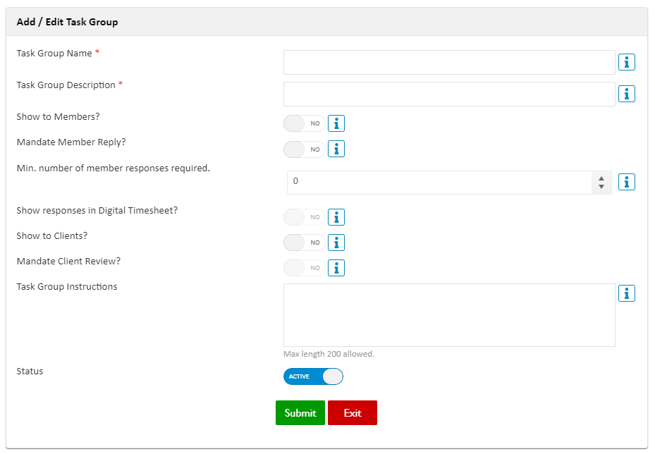Click info icon for Show to Clients
This screenshot has width=655, height=454.
(x=336, y=242)
